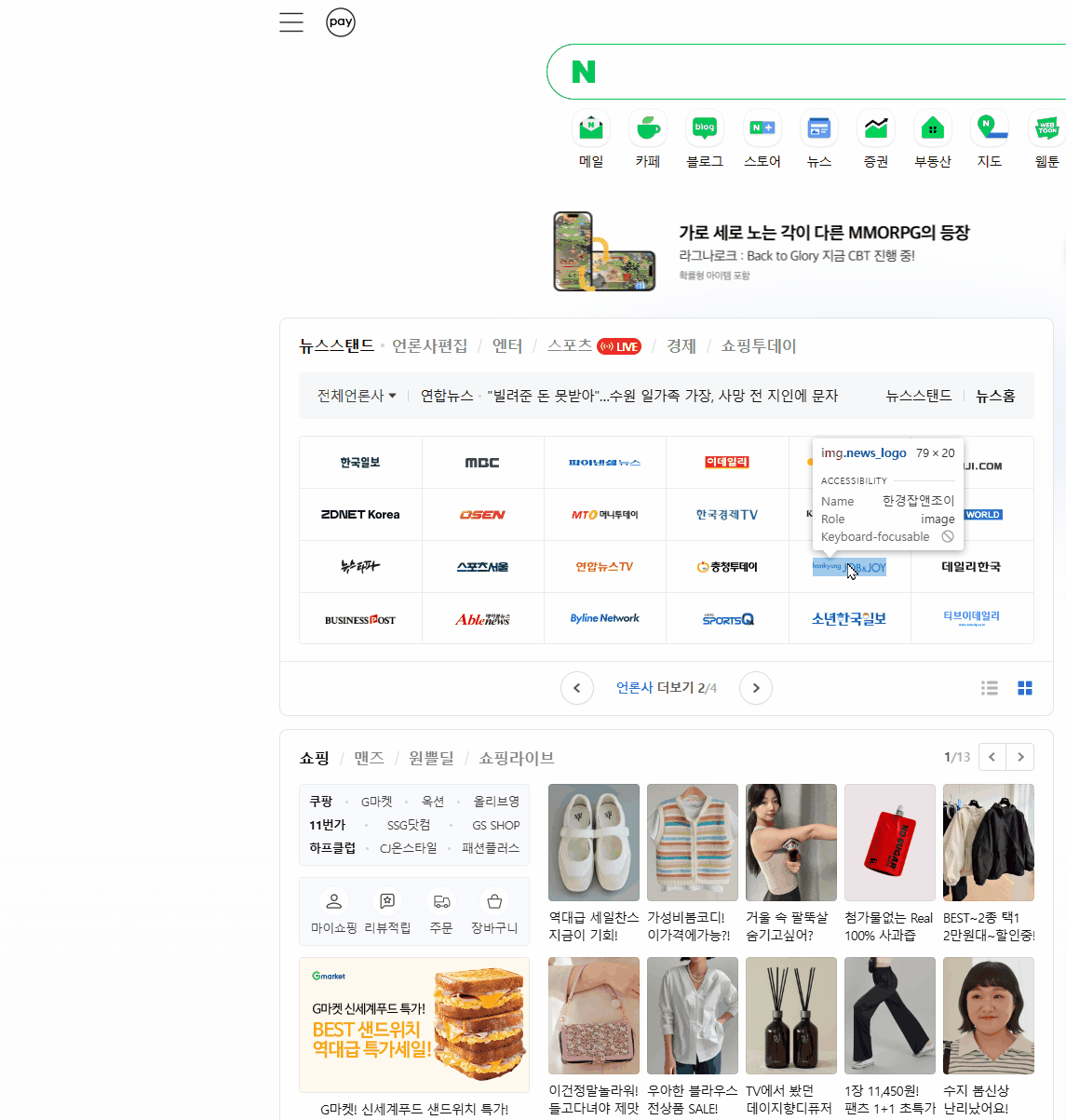Select the SportsQ press logo

click(x=727, y=619)
